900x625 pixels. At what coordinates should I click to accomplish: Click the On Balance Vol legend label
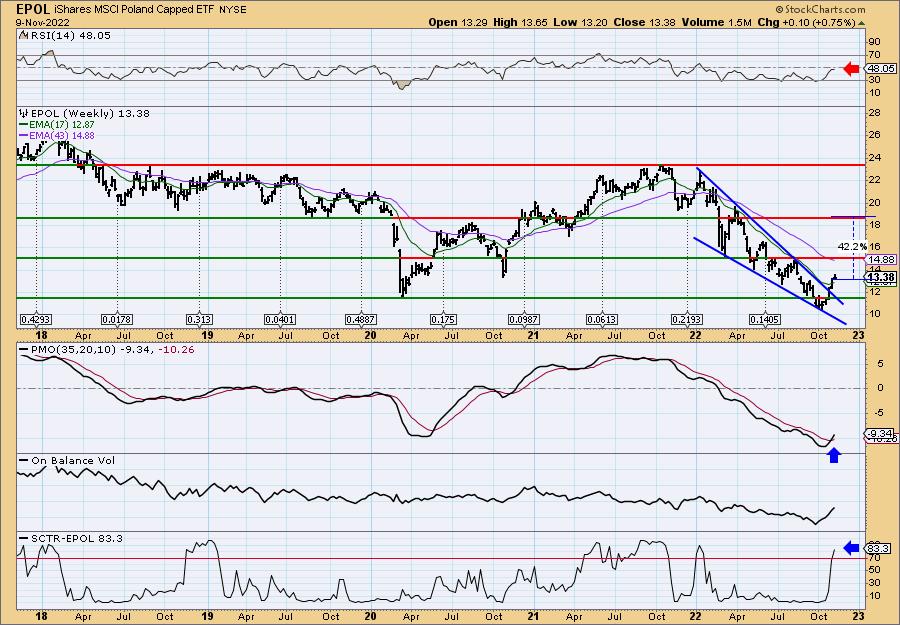point(73,460)
